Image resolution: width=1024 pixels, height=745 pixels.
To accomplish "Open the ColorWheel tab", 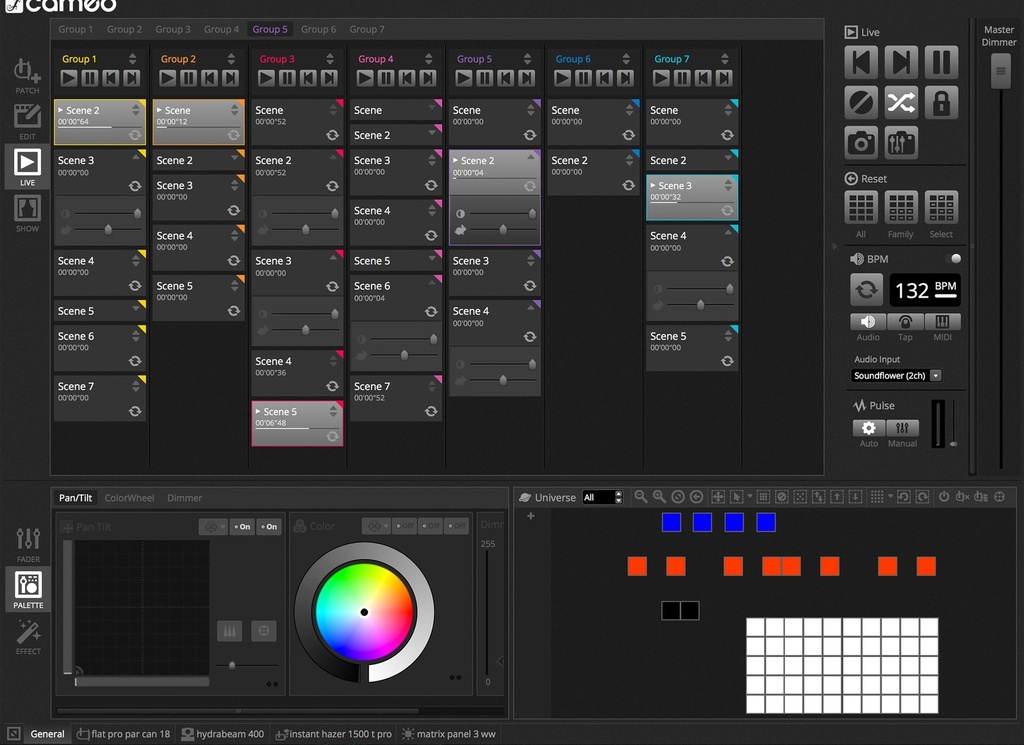I will click(x=129, y=498).
